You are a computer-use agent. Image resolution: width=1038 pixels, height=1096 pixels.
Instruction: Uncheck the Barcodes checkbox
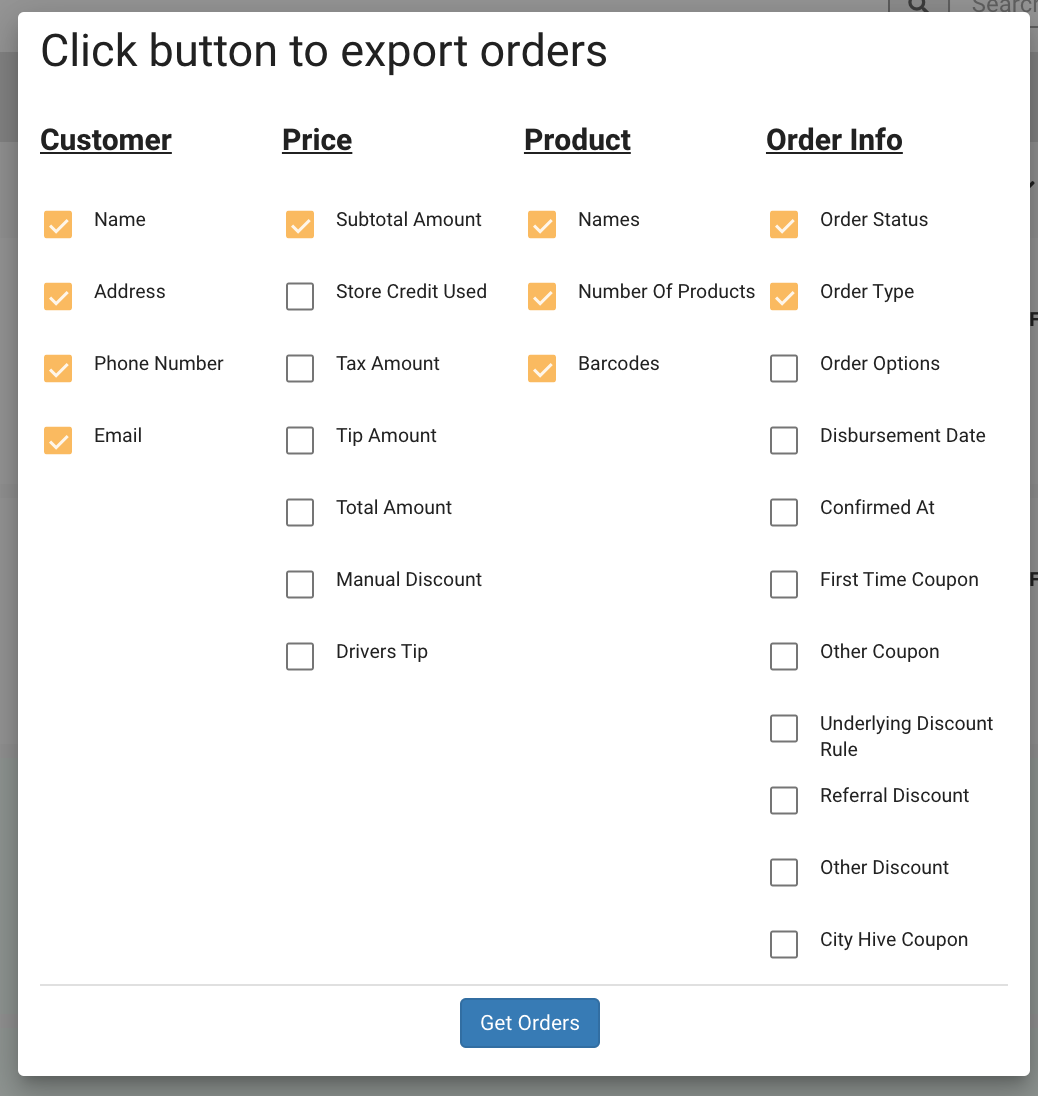(542, 368)
